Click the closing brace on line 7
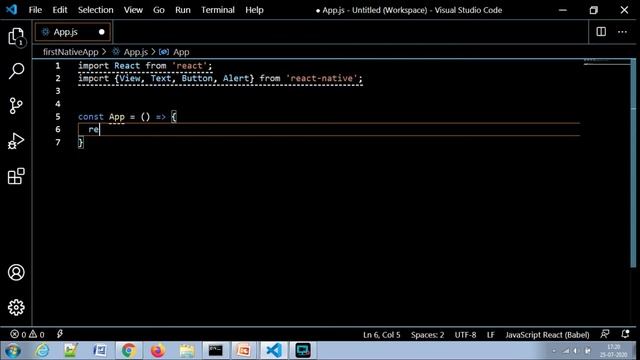This screenshot has height=360, width=640. pyautogui.click(x=81, y=142)
